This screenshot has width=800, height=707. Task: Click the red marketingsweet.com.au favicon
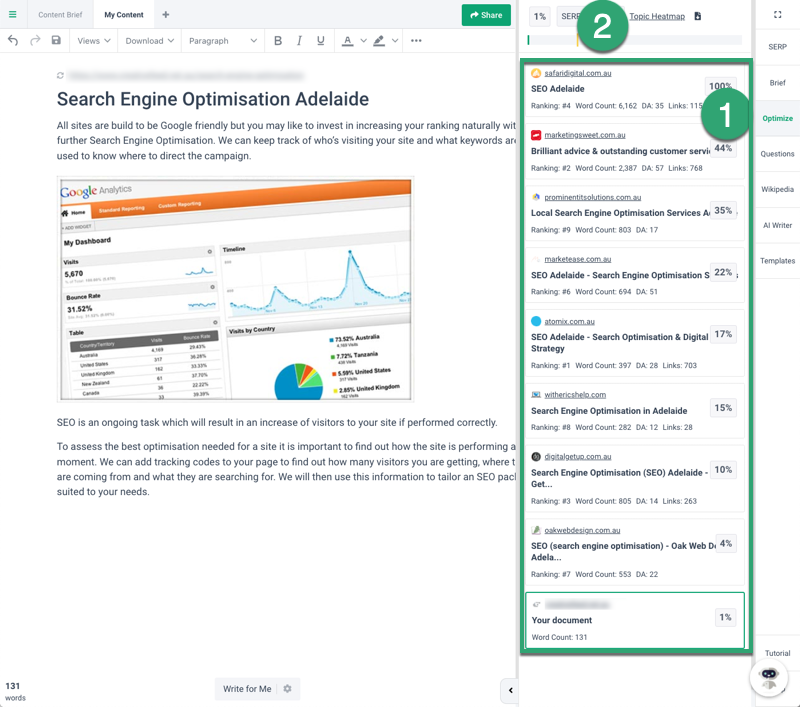(x=536, y=135)
